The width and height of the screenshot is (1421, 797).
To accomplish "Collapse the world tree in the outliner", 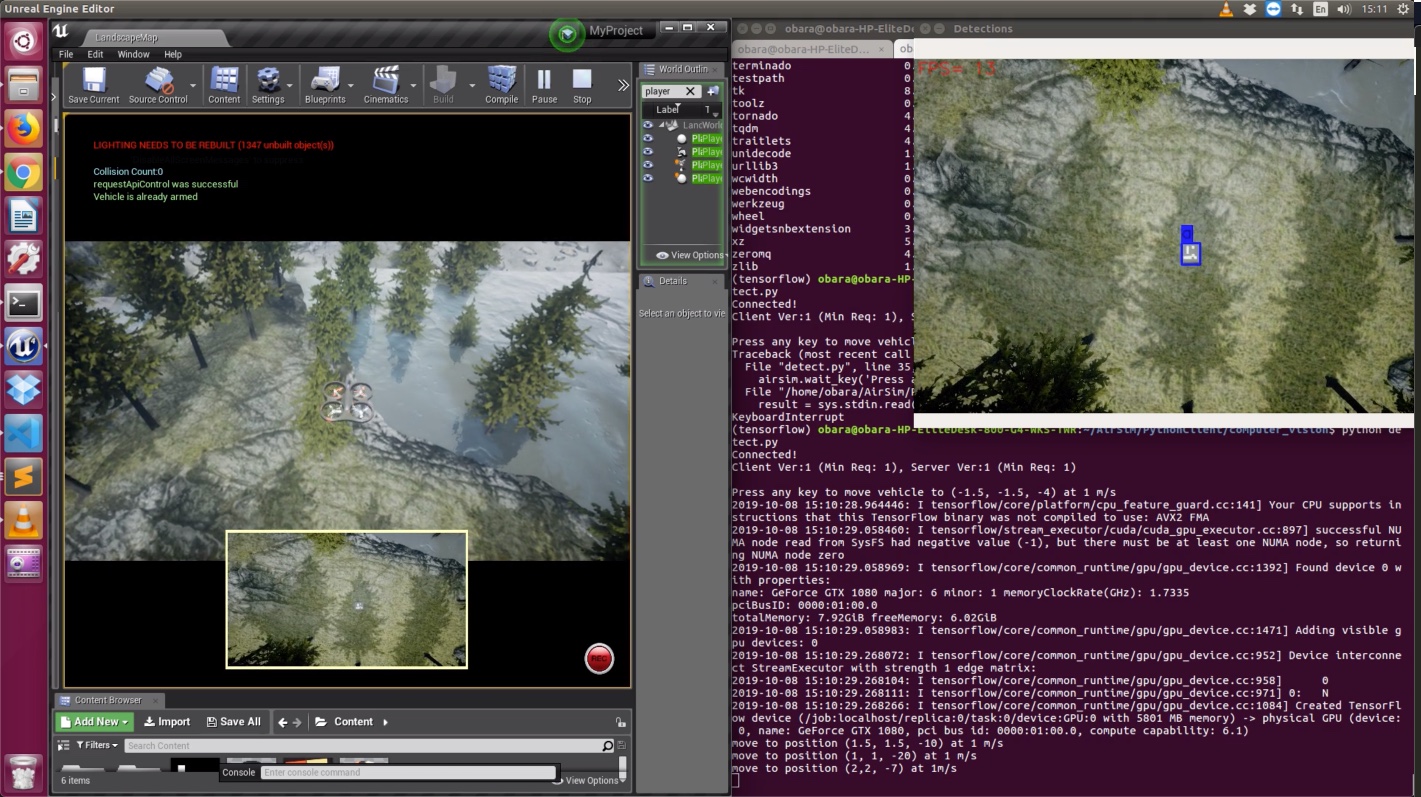I will [x=661, y=125].
